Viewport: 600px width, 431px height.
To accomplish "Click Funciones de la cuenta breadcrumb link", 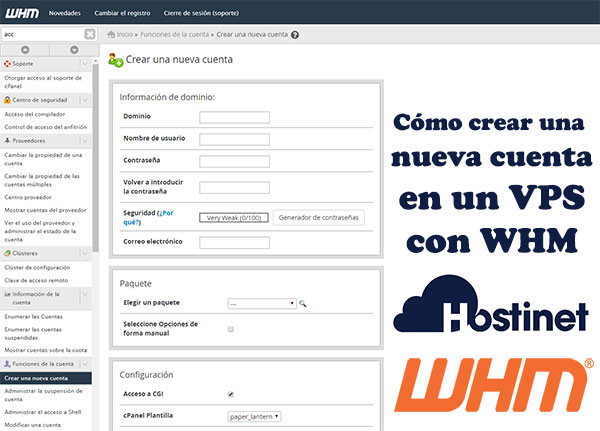I will [174, 34].
